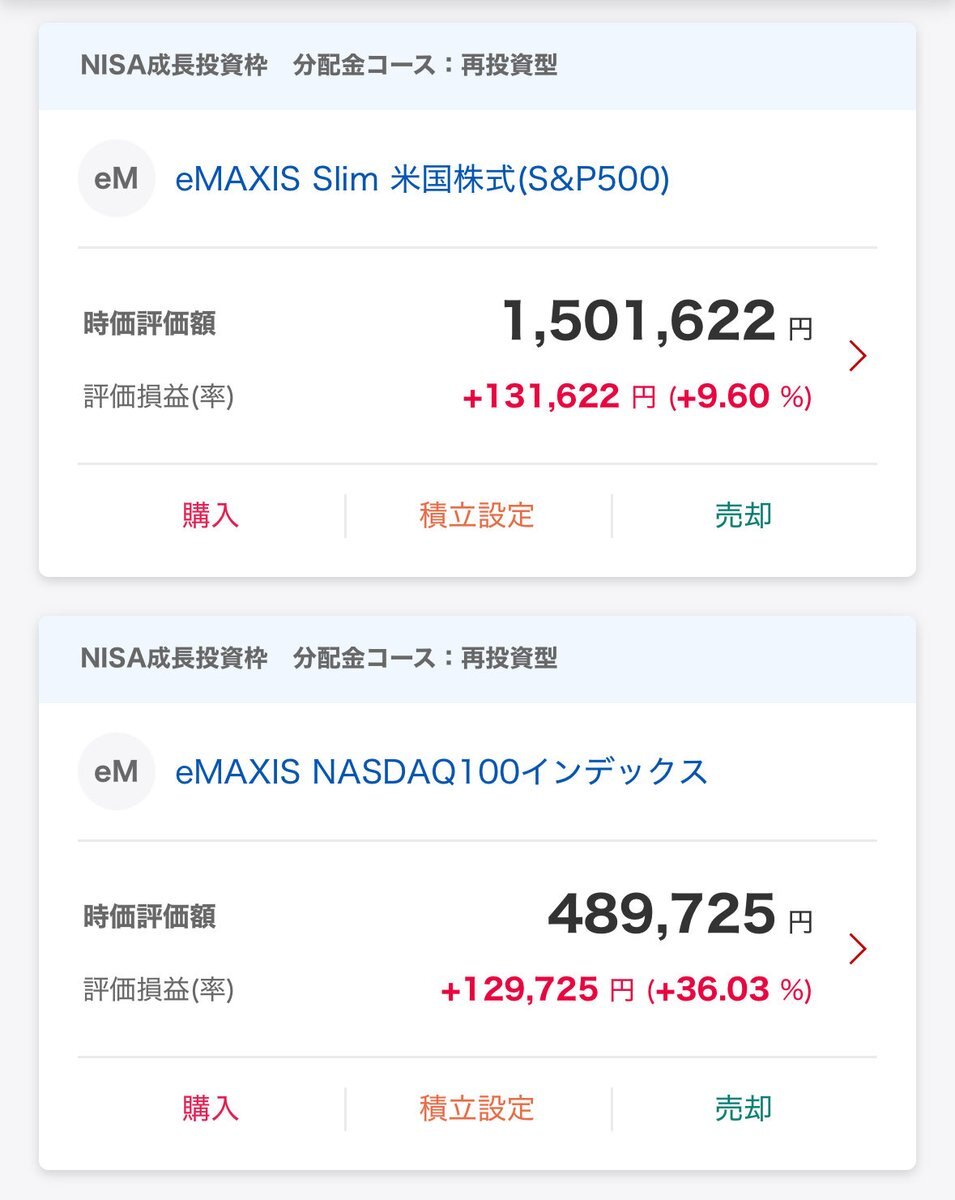This screenshot has height=1200, width=955.
Task: Click 分配金コース：再投資型 on the NASDAQ100 card
Action: (x=425, y=658)
